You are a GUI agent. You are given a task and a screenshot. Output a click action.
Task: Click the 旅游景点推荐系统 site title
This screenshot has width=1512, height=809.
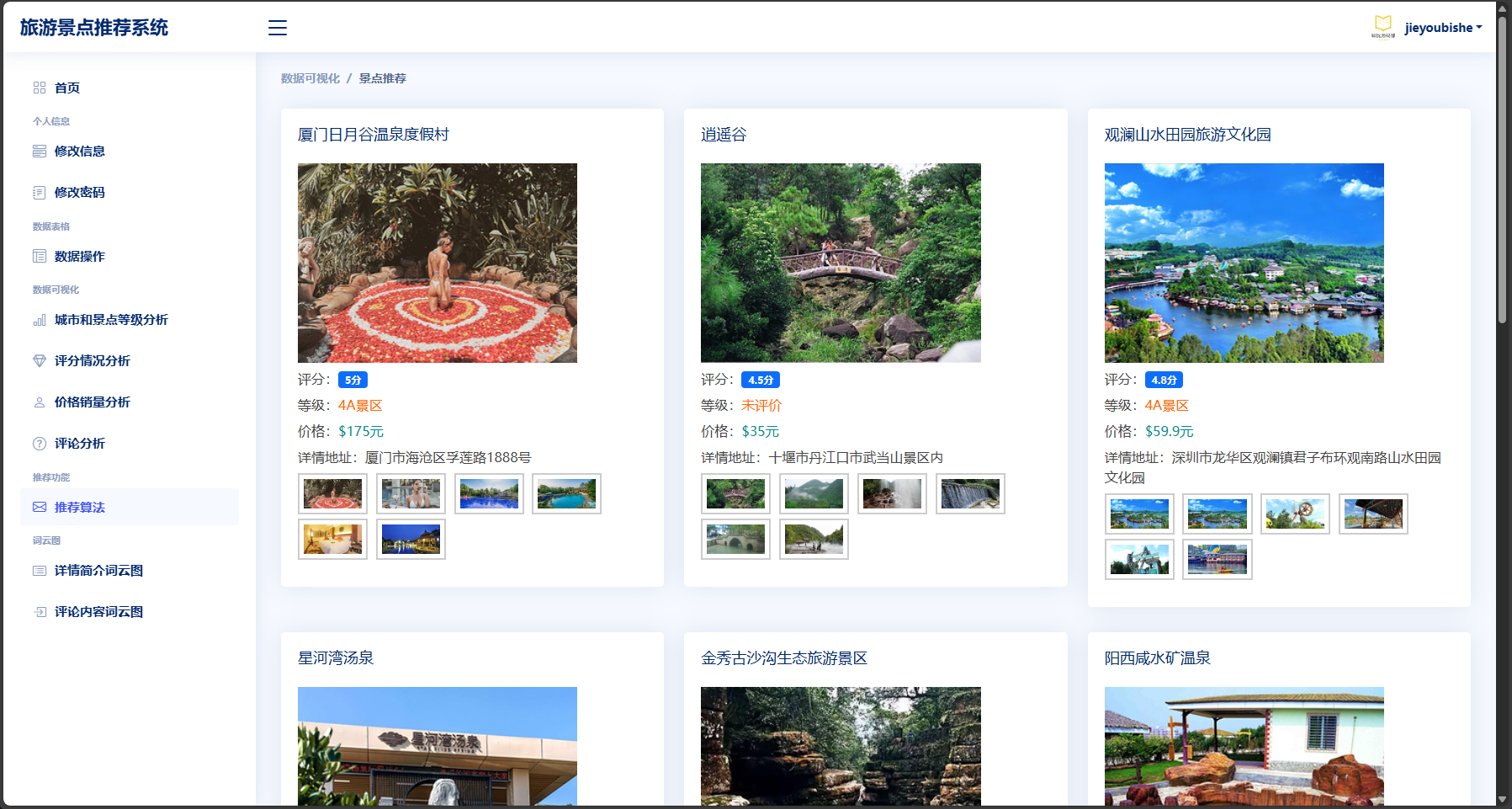click(x=94, y=28)
